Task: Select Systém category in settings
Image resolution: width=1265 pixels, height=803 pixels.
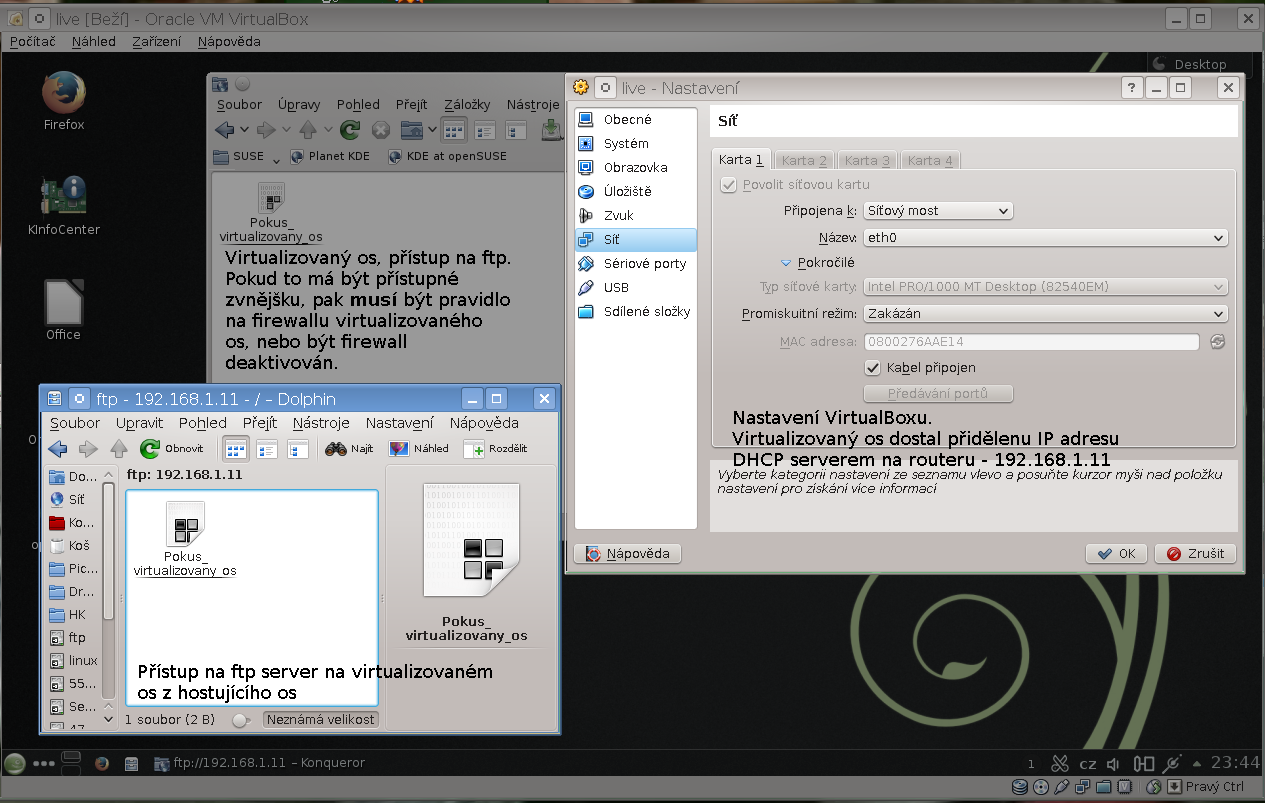Action: [x=636, y=144]
